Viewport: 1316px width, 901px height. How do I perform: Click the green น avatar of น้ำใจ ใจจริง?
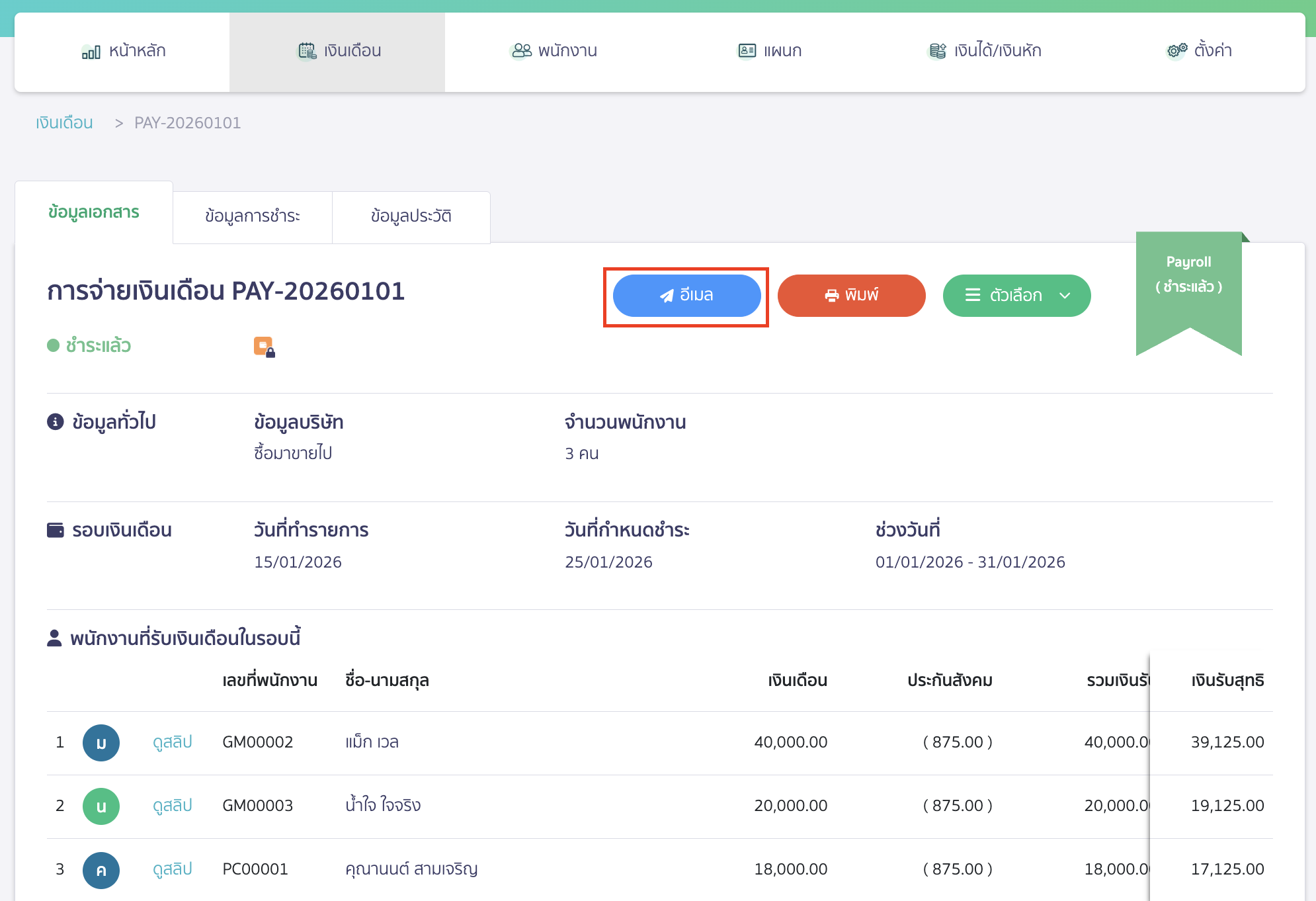point(101,806)
